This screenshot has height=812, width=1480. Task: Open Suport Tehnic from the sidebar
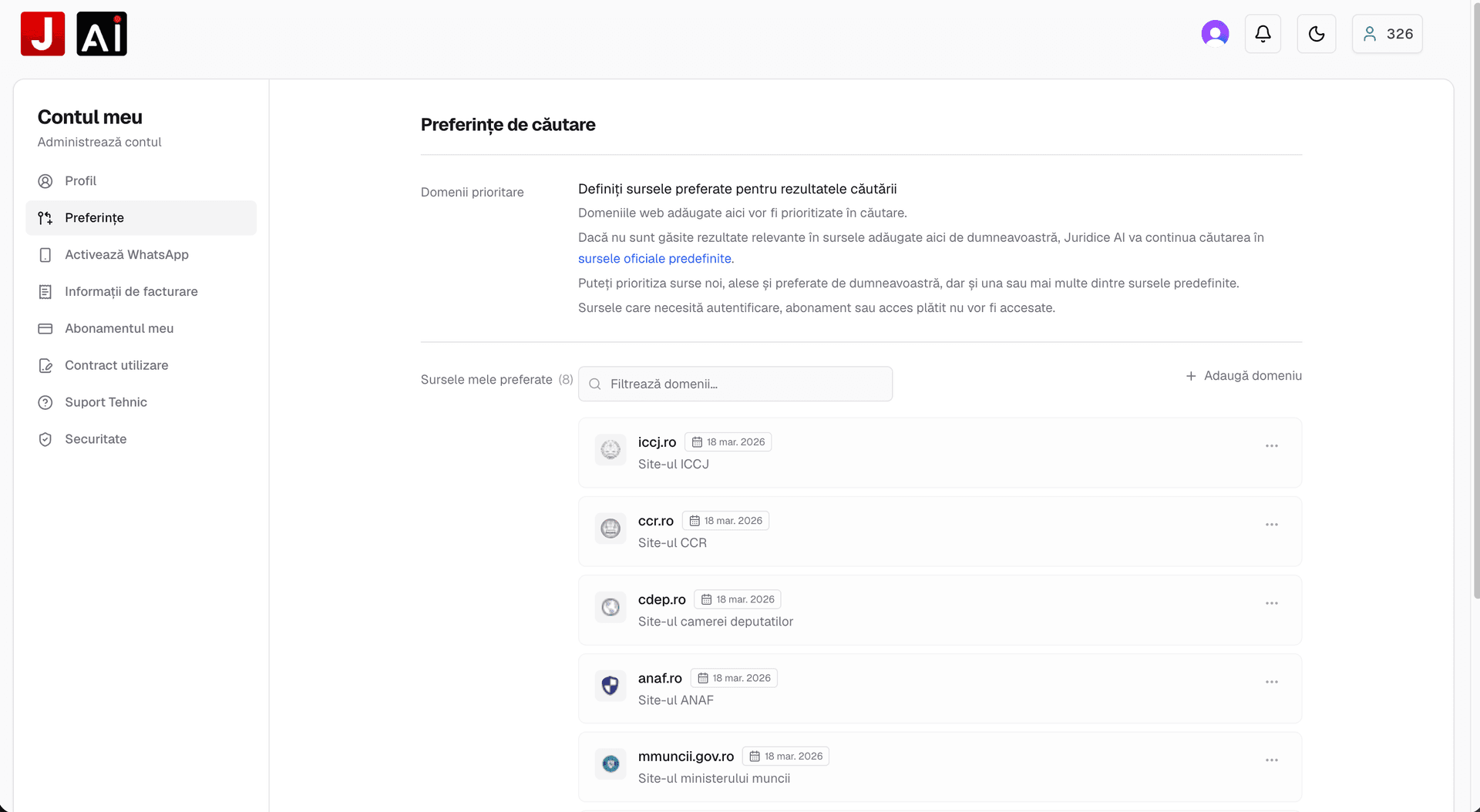tap(106, 401)
